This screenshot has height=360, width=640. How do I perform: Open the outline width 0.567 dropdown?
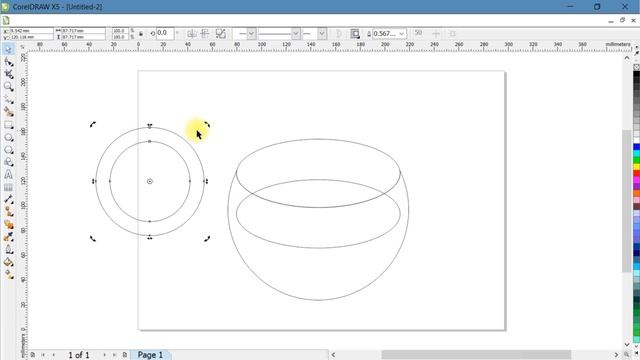[x=402, y=34]
